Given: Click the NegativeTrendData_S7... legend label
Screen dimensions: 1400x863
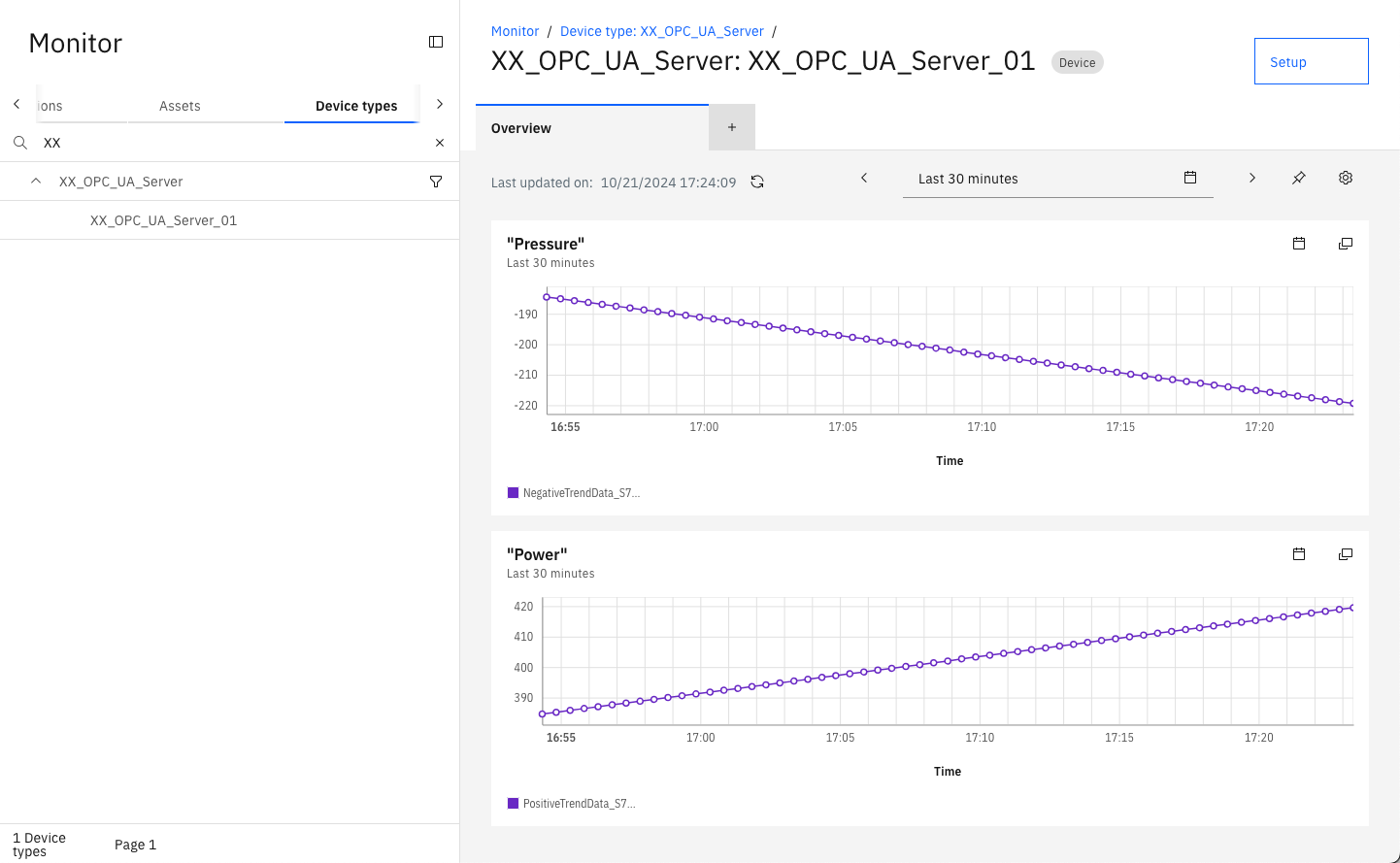Looking at the screenshot, I should click(x=582, y=493).
